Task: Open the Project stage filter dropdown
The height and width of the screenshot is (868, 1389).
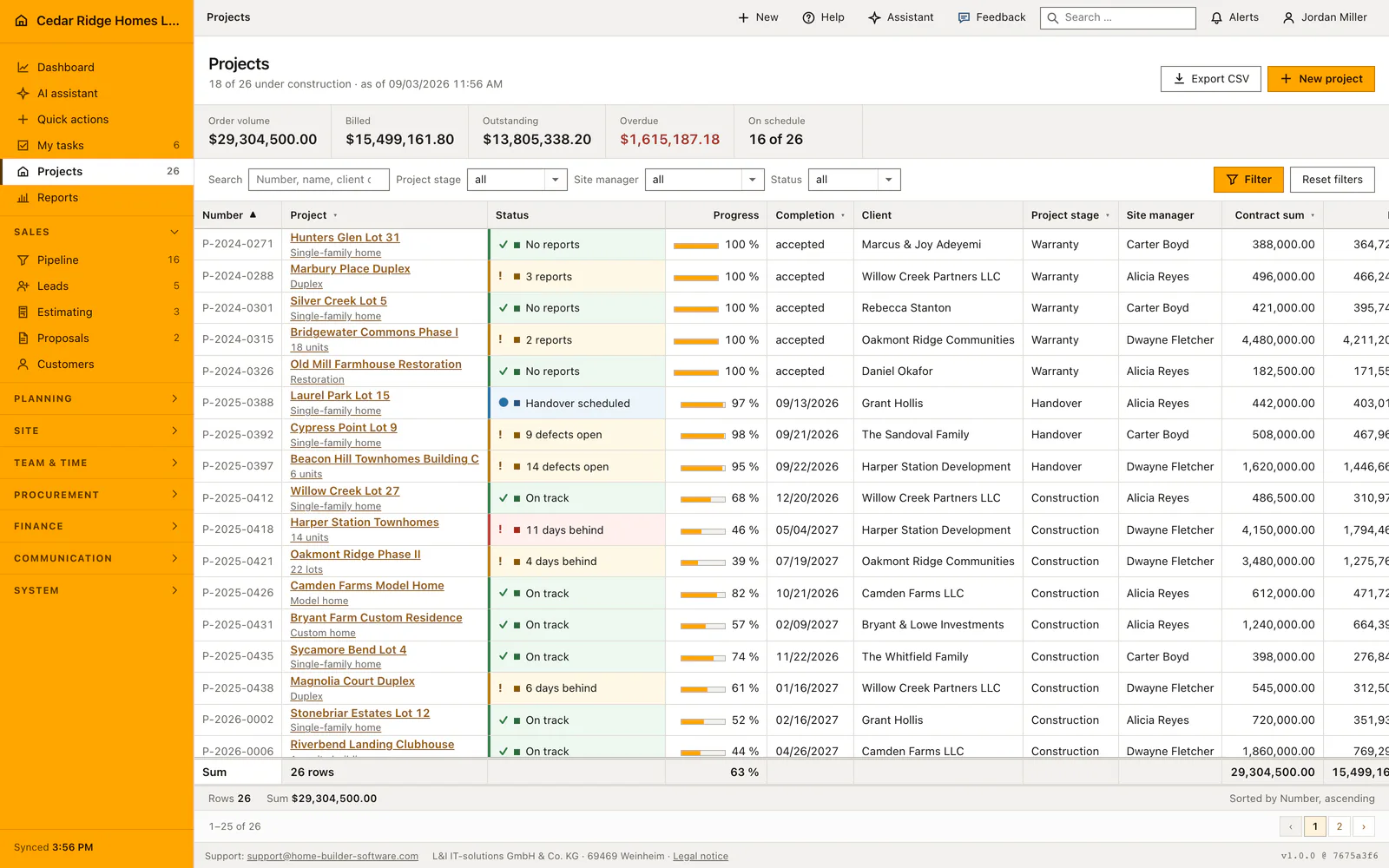Action: coord(517,180)
